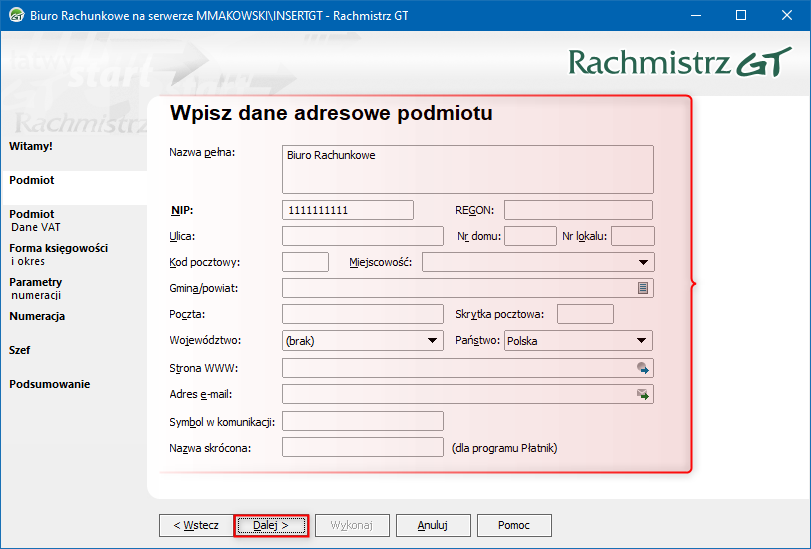Click the Kod pocztowy field

(305, 262)
